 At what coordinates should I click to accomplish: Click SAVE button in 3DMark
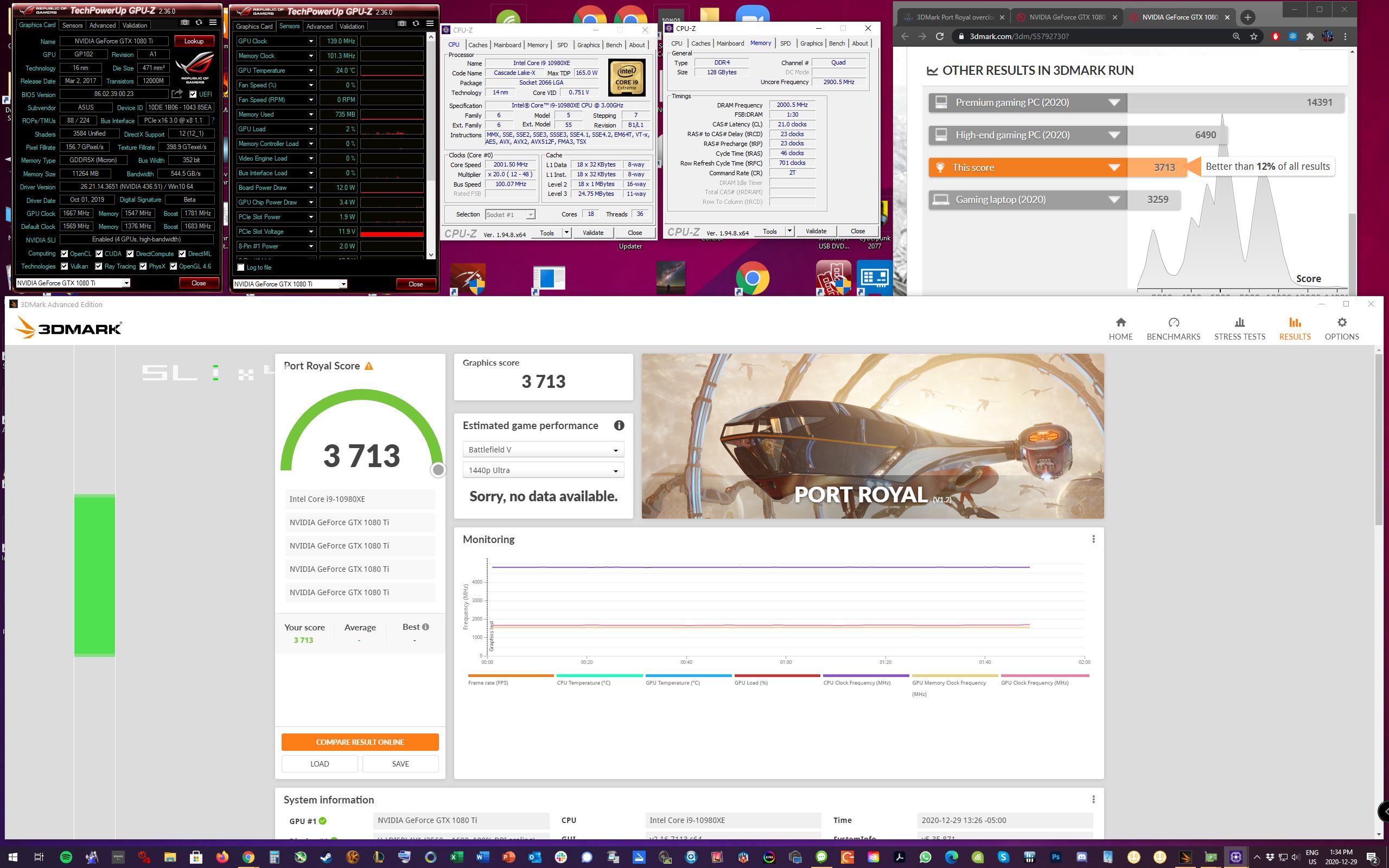[400, 764]
